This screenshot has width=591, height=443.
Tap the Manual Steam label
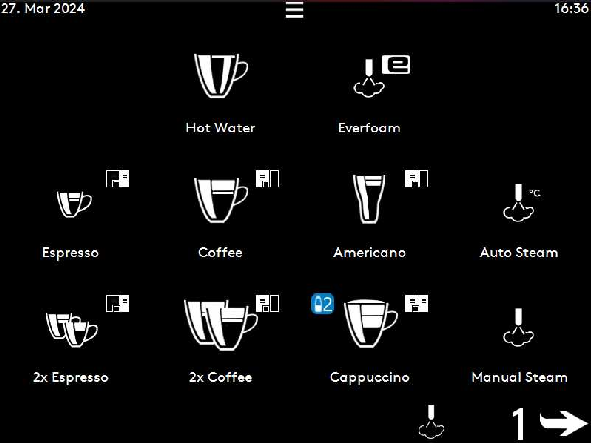pos(519,377)
